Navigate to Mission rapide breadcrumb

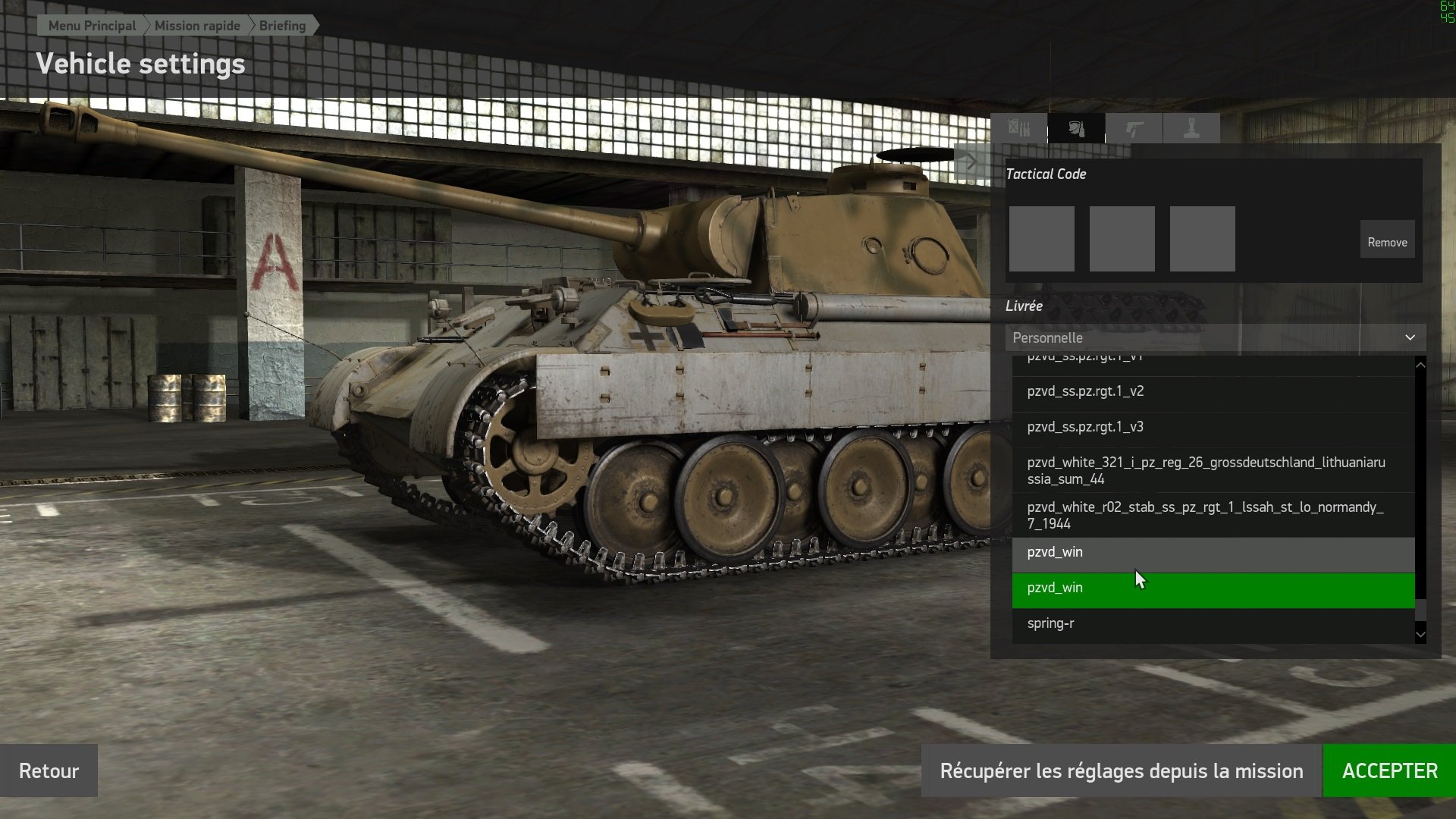click(197, 26)
